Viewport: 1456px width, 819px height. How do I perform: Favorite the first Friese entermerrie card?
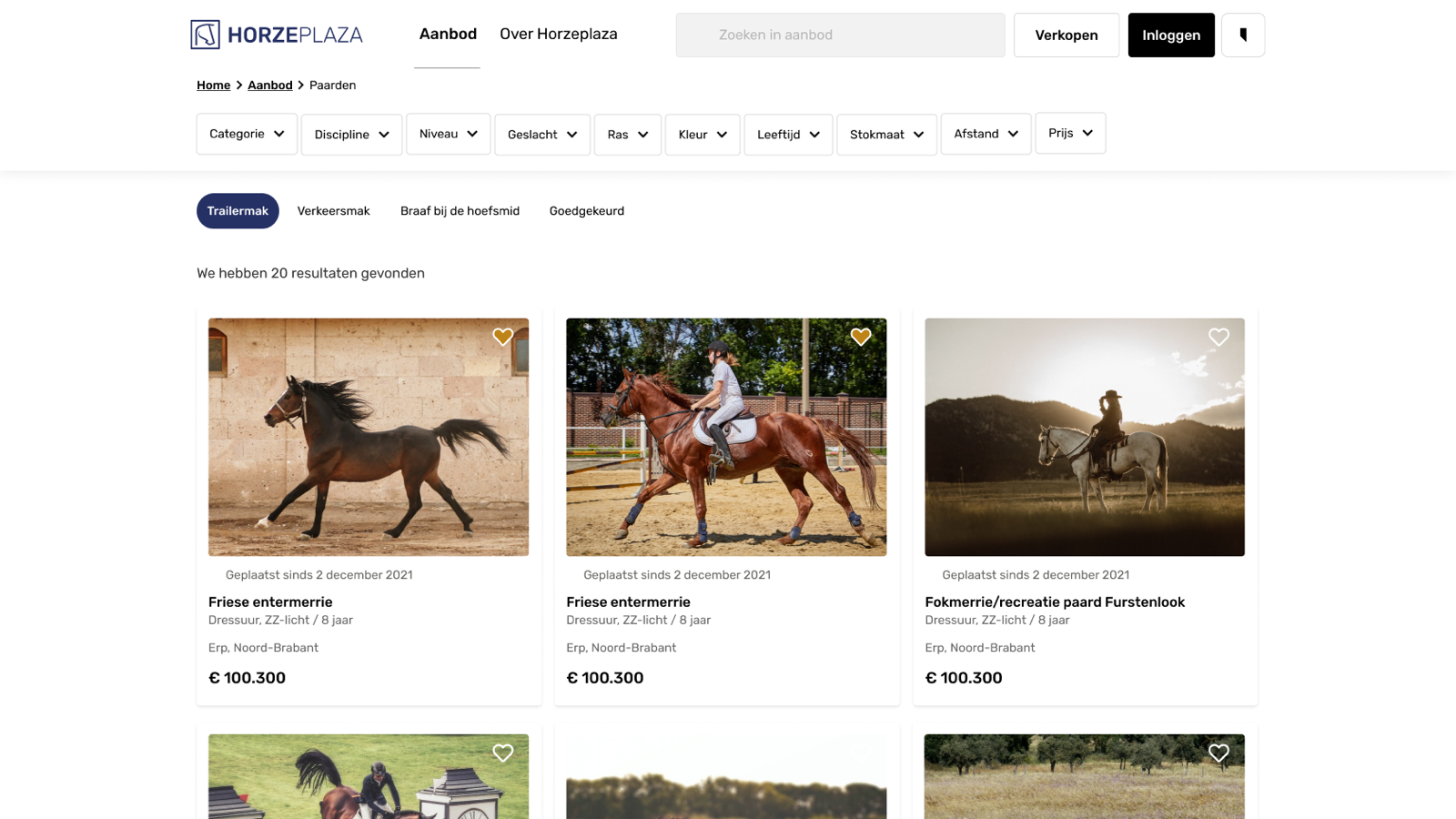502,337
